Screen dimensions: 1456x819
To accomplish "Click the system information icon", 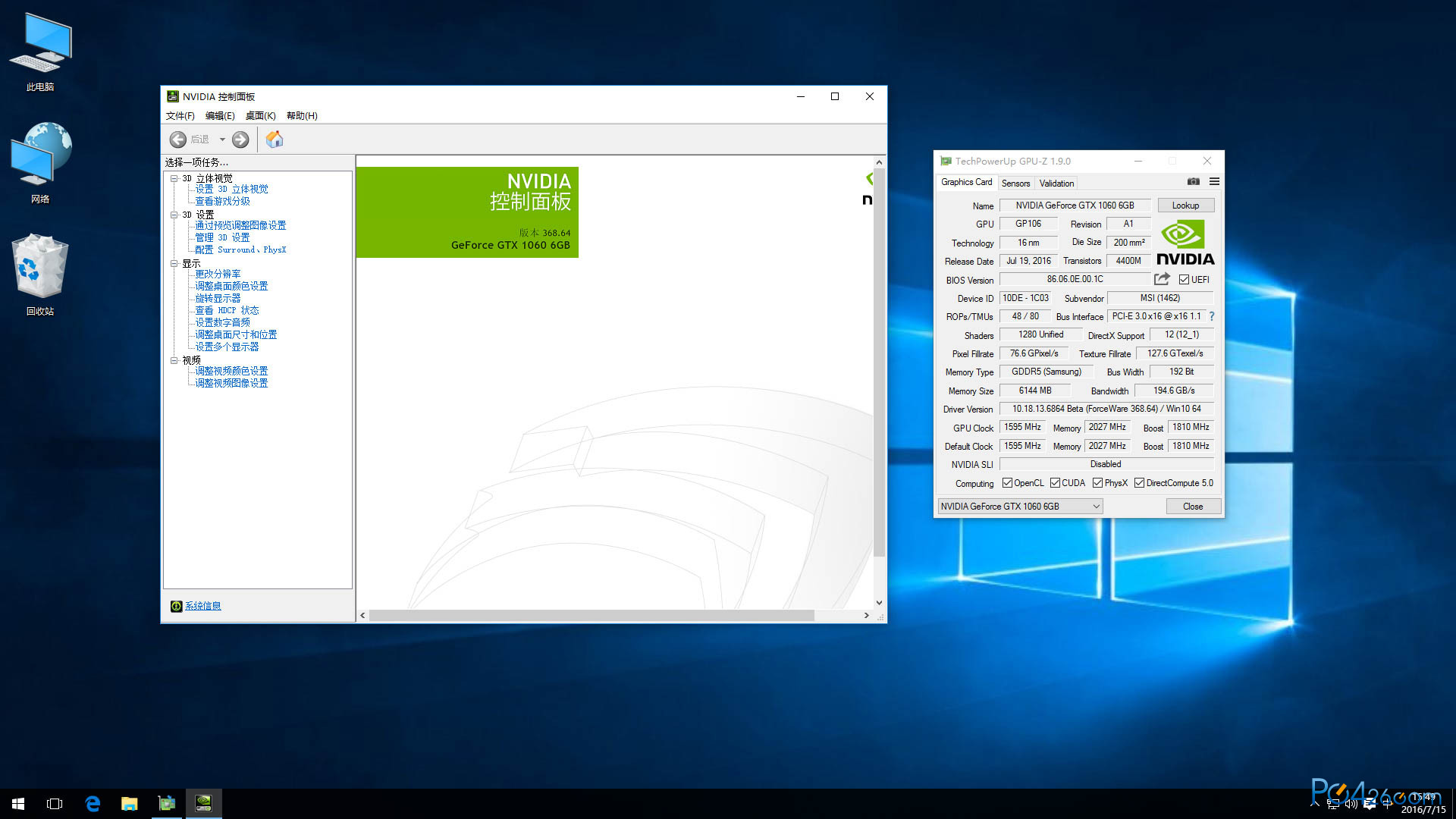I will coord(176,606).
